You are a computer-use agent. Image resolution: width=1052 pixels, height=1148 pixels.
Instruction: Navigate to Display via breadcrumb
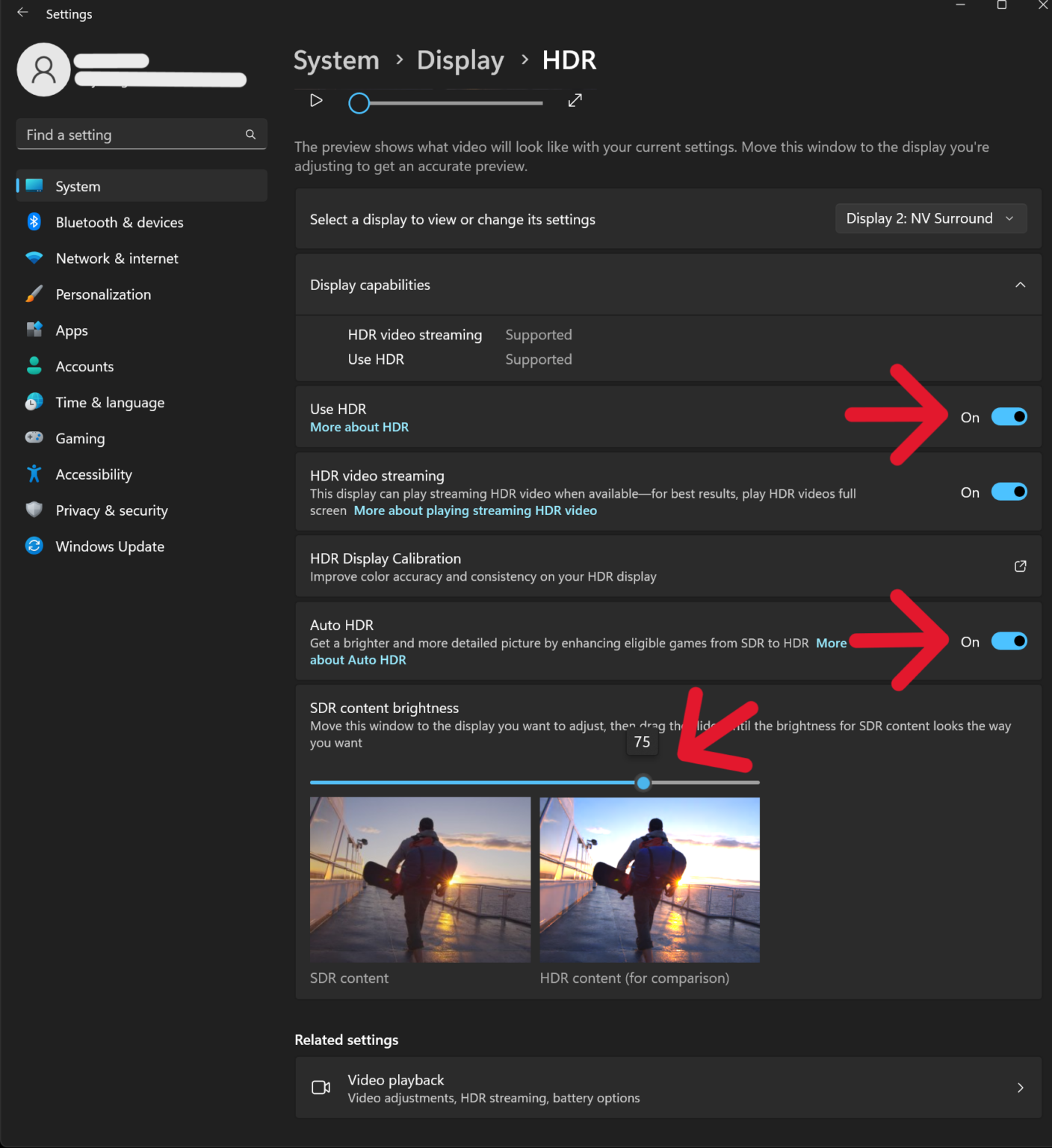click(460, 60)
